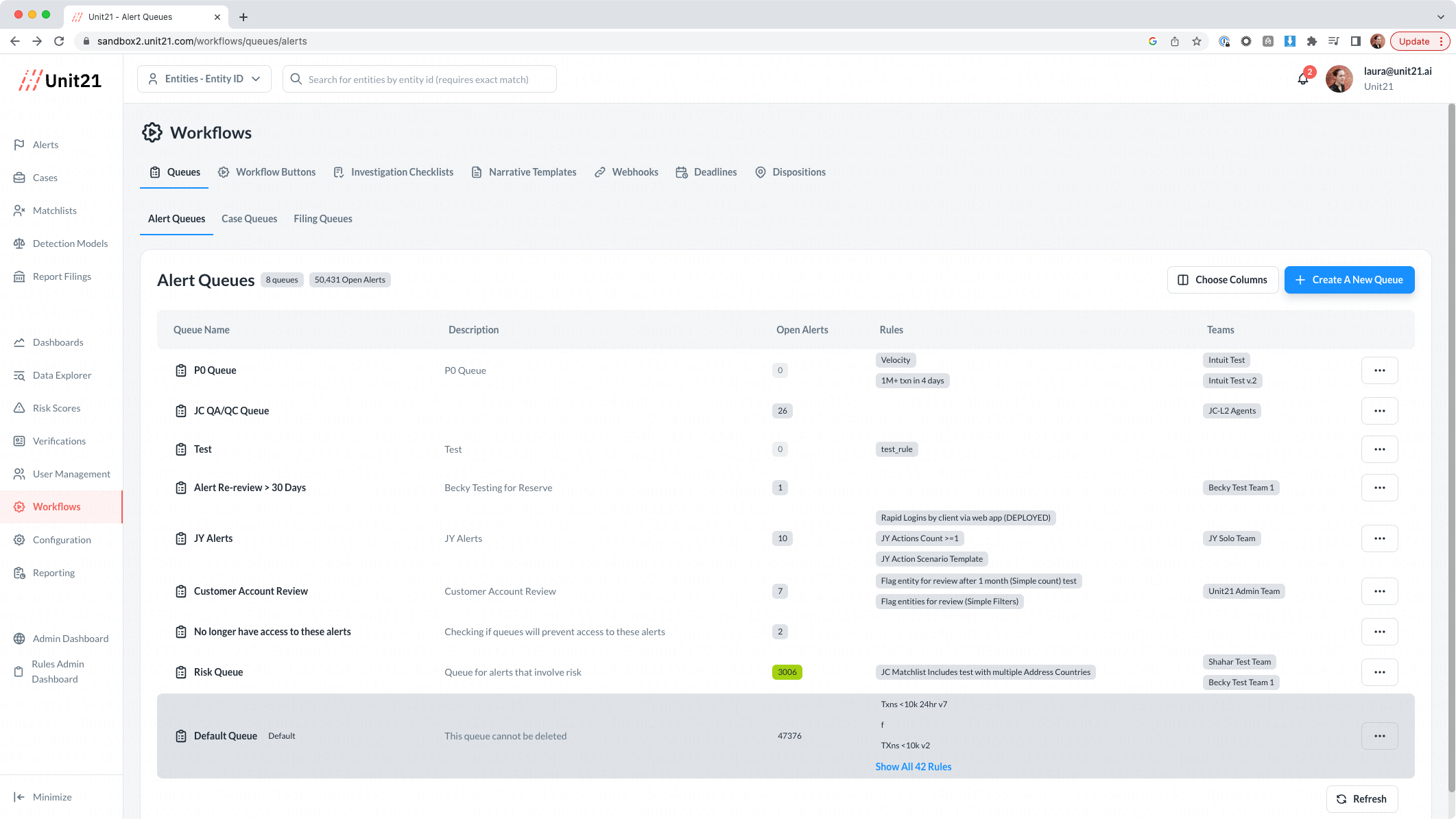Click the Refresh button
Screen dimensions: 1456x819
[1361, 799]
